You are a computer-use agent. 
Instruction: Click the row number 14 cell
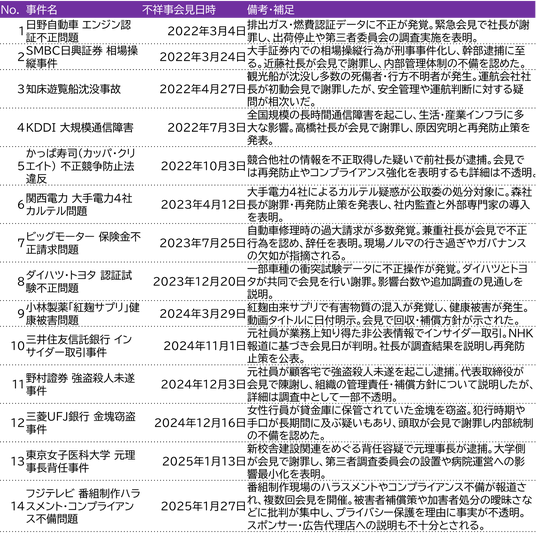coord(18,506)
